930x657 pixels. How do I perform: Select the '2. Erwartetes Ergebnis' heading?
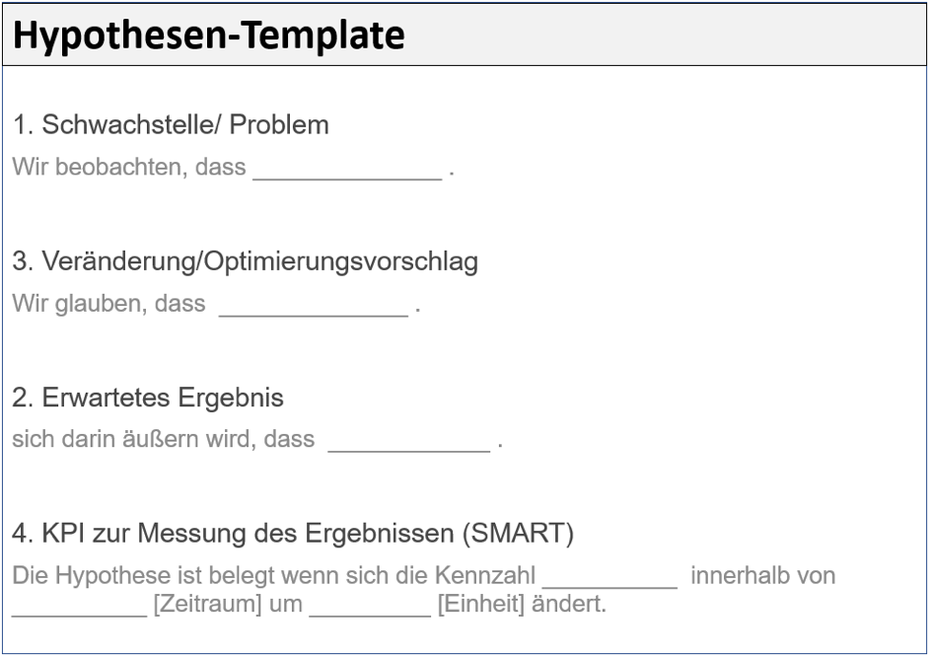pos(148,397)
